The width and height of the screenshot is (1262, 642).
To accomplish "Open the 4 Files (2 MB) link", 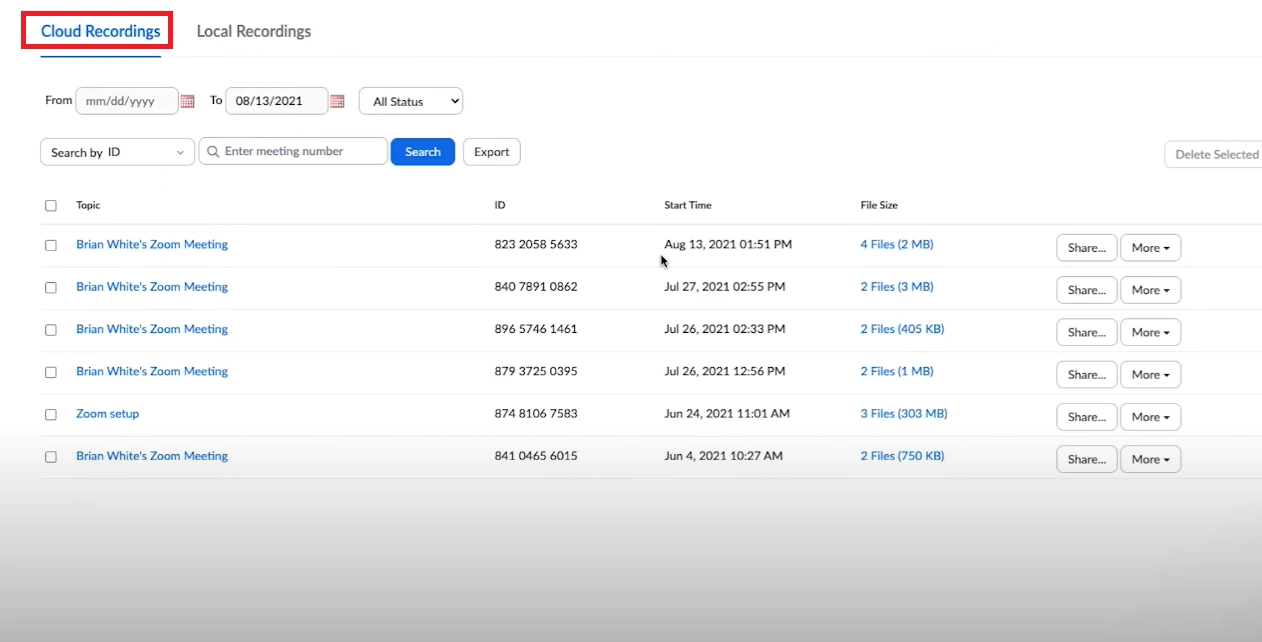I will (896, 243).
